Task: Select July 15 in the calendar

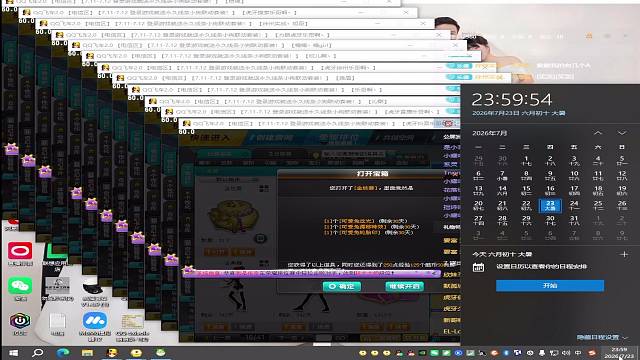Action: click(x=526, y=190)
